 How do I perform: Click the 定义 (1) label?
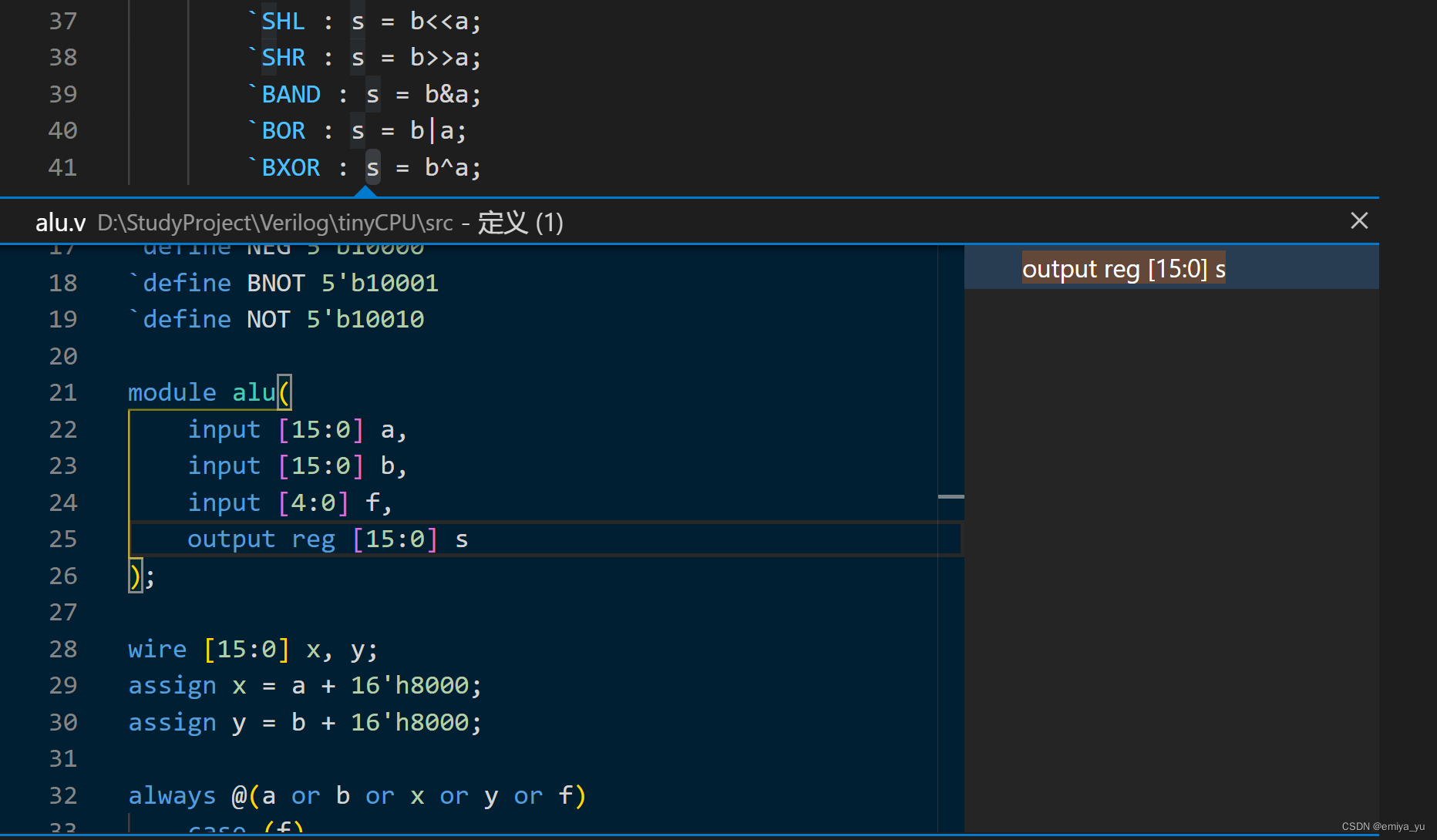520,223
